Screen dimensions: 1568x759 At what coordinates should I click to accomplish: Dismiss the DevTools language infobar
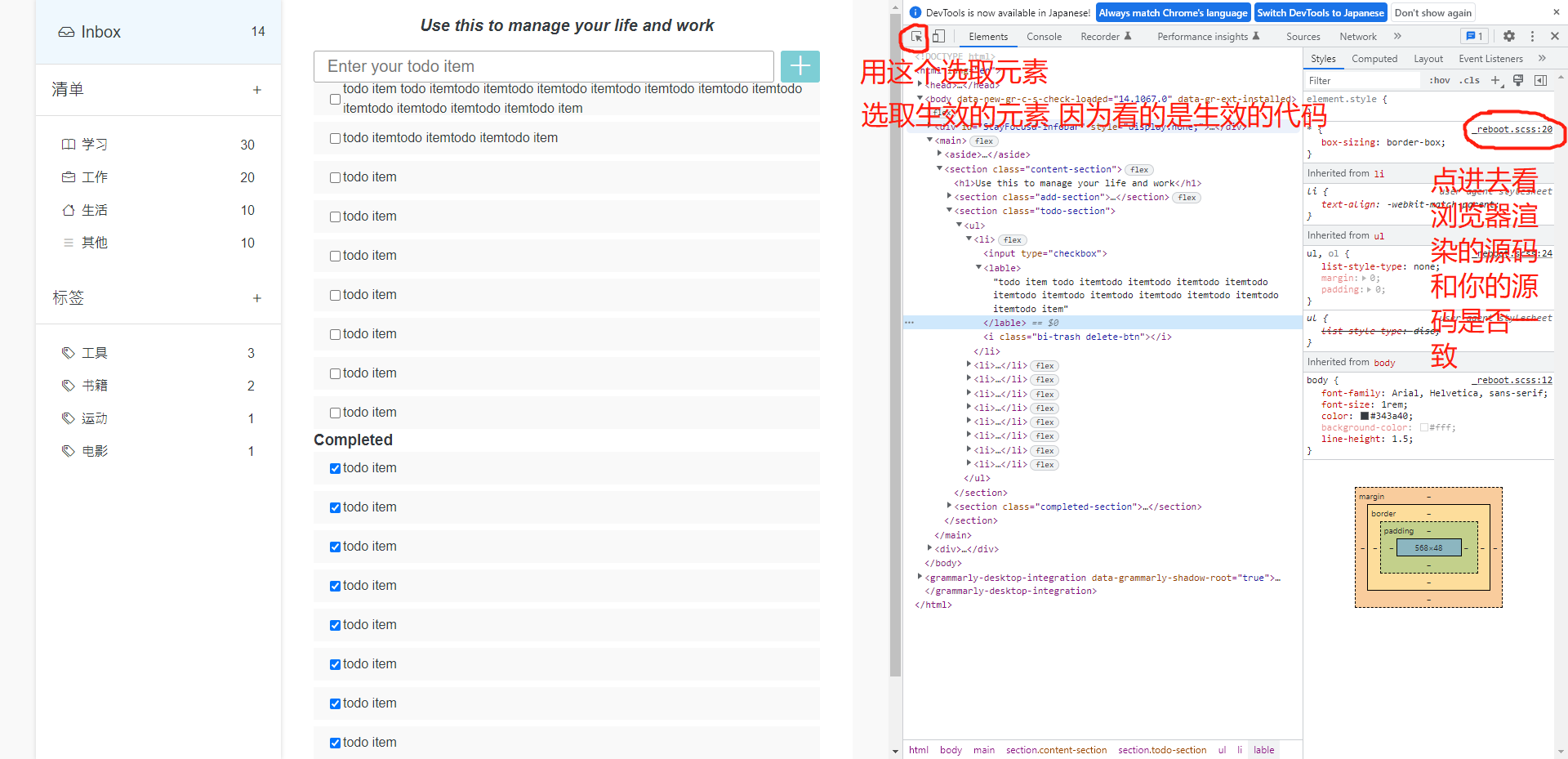[x=1556, y=12]
